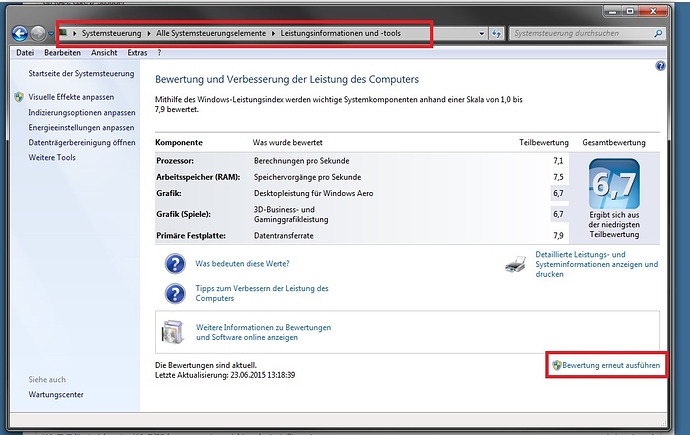Click the Forward navigation arrow button
This screenshot has width=690, height=435.
tap(38, 33)
